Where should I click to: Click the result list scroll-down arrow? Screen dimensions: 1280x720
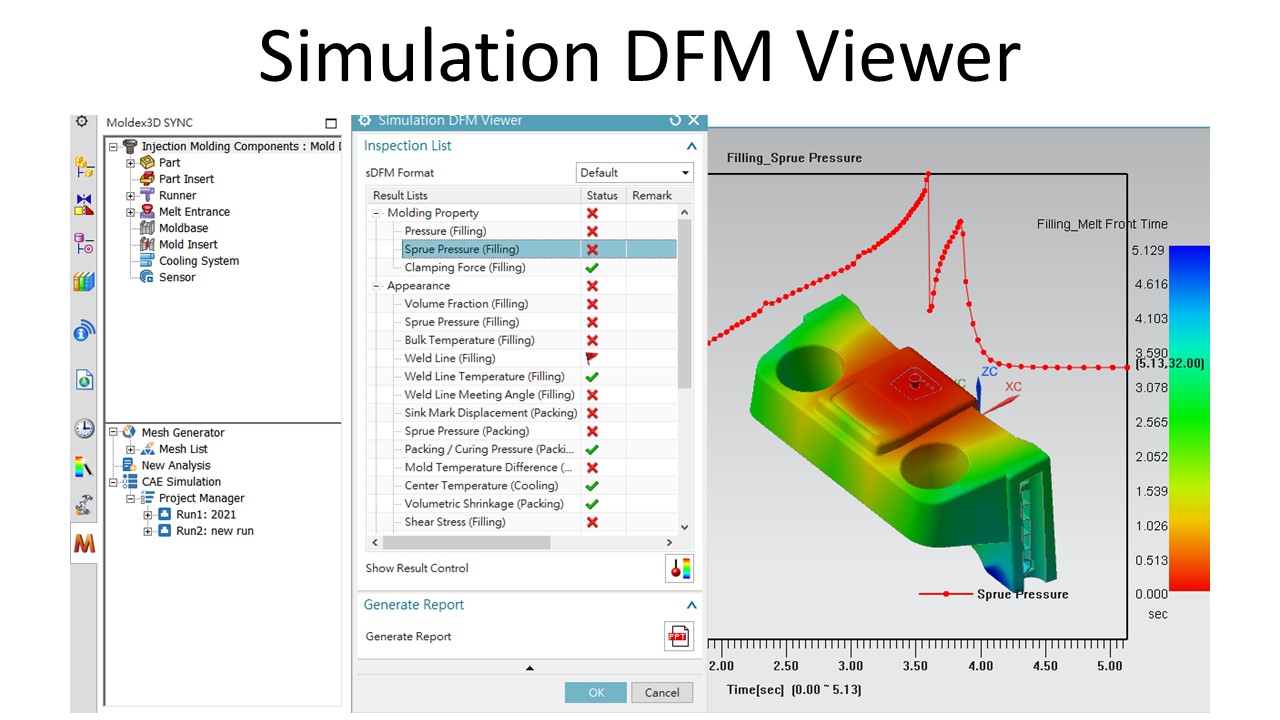coord(685,527)
